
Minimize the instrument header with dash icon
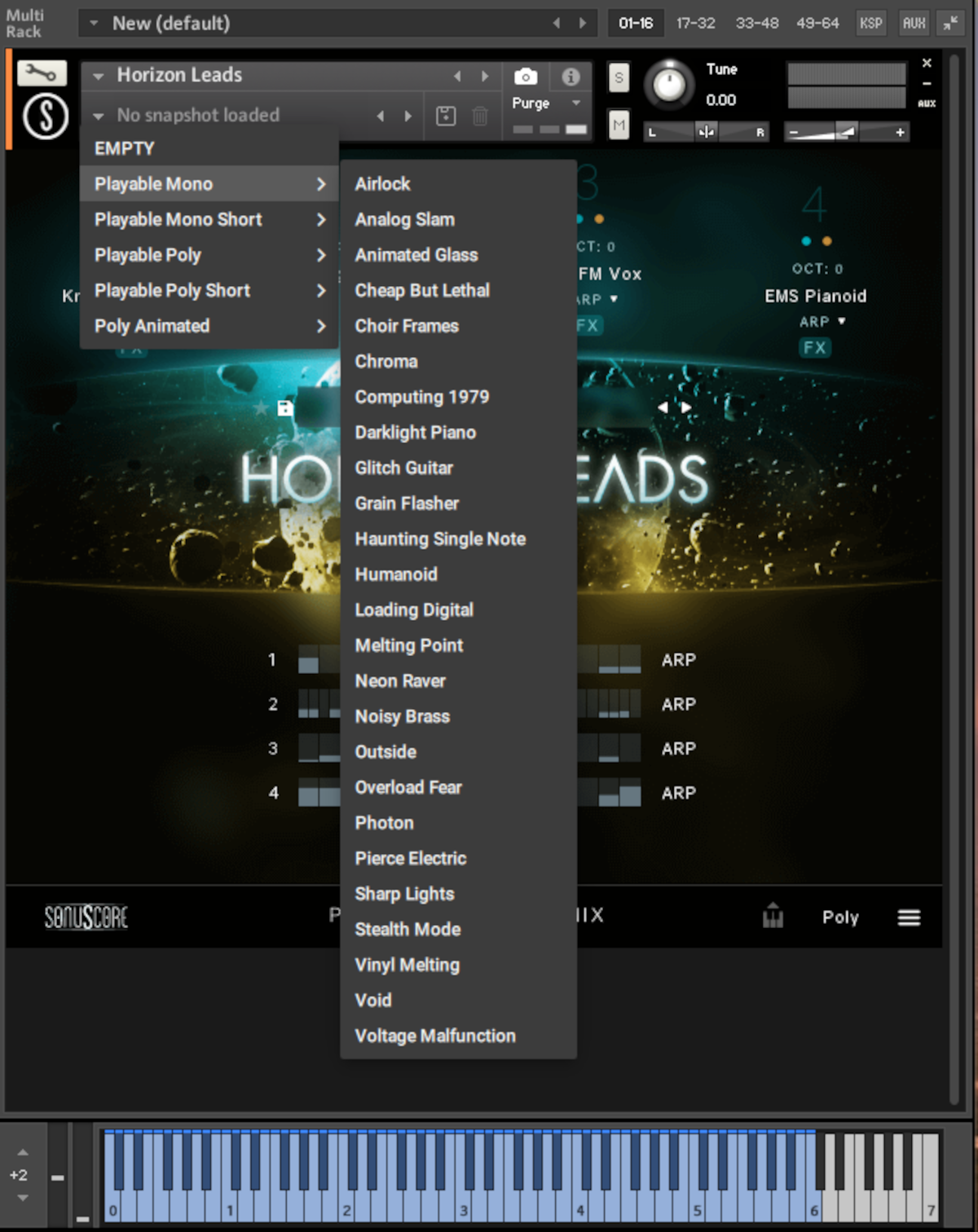coord(927,83)
